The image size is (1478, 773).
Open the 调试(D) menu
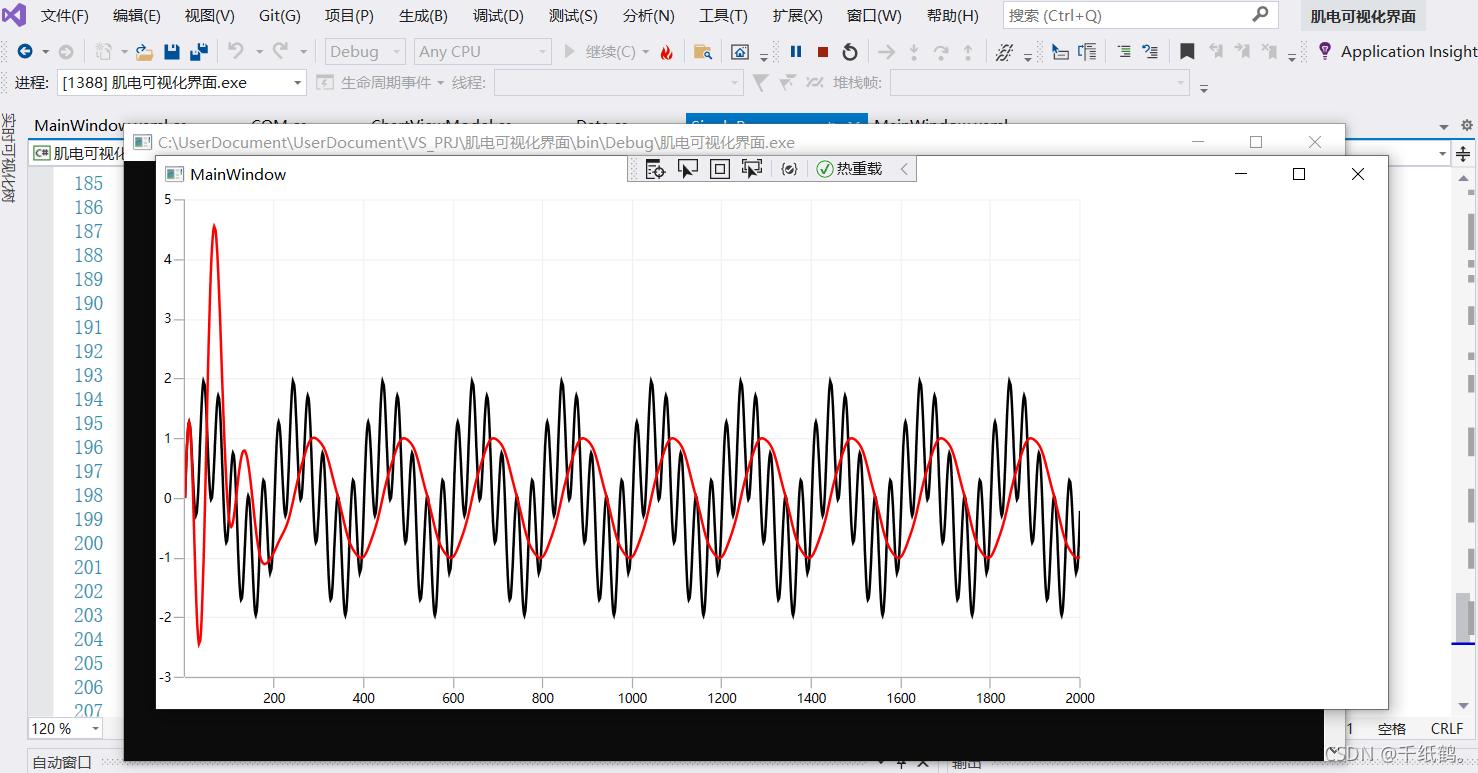[x=498, y=16]
